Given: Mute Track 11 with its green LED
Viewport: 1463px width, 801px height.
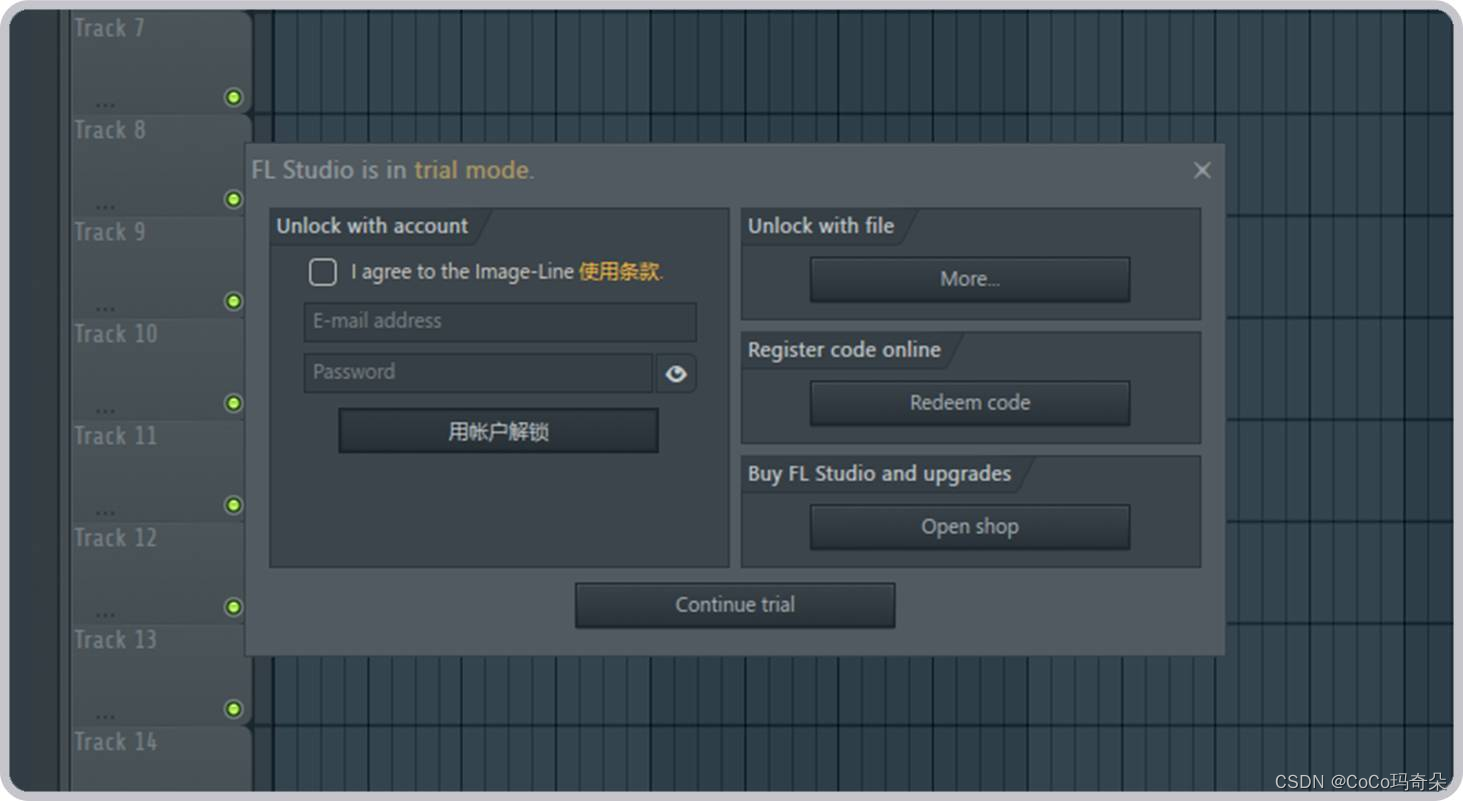Looking at the screenshot, I should pyautogui.click(x=233, y=505).
